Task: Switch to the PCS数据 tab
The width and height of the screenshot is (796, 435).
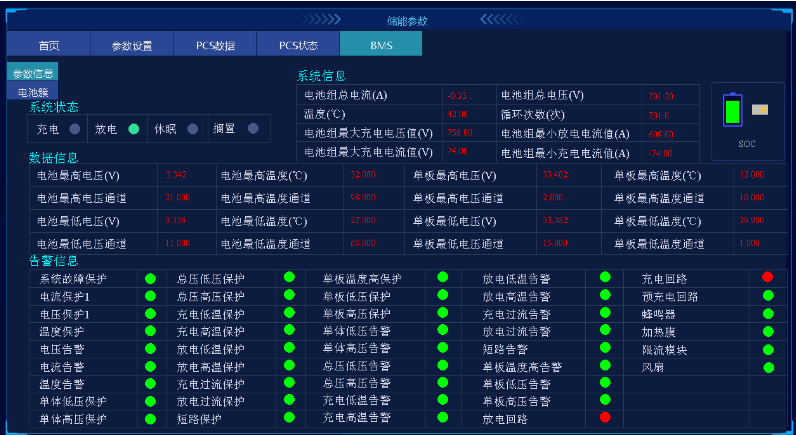Action: 215,45
